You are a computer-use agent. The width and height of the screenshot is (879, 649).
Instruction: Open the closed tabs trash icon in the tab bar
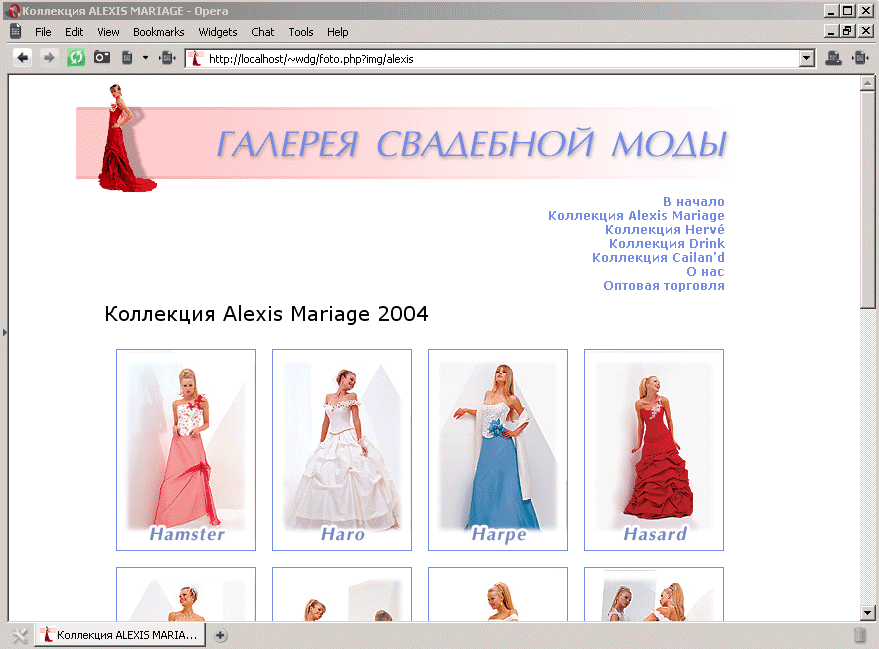click(859, 635)
